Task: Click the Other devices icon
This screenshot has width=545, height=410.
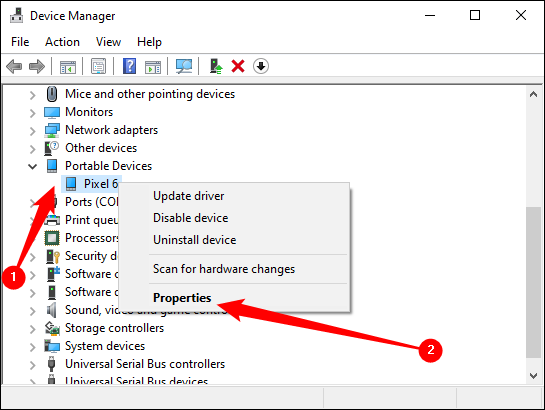Action: tap(52, 148)
